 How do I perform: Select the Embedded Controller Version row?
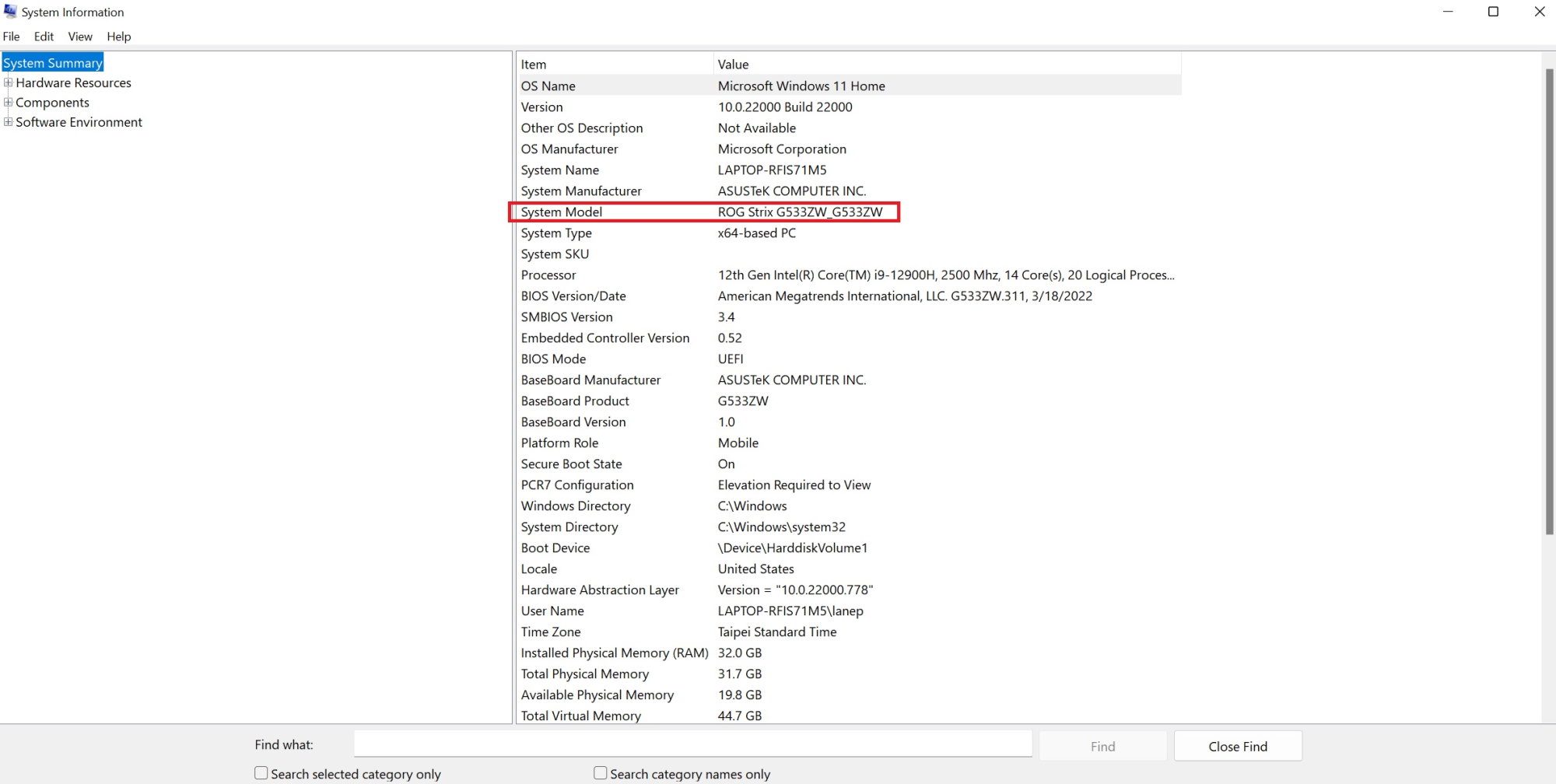pyautogui.click(x=849, y=338)
